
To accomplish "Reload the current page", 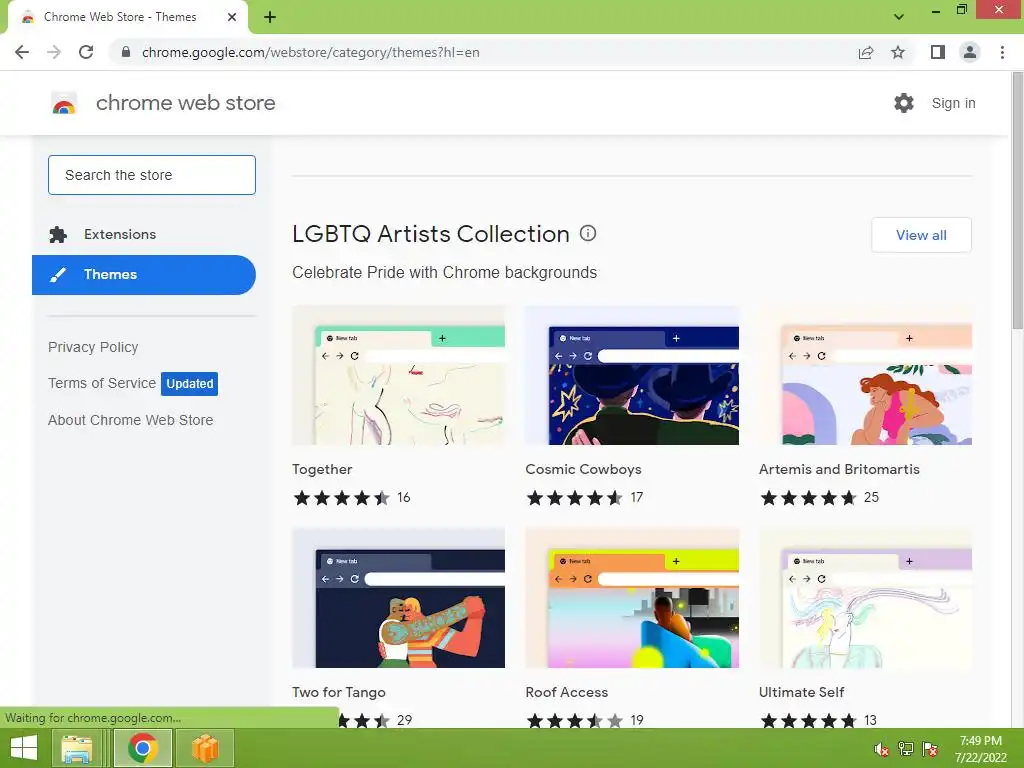I will 86,52.
